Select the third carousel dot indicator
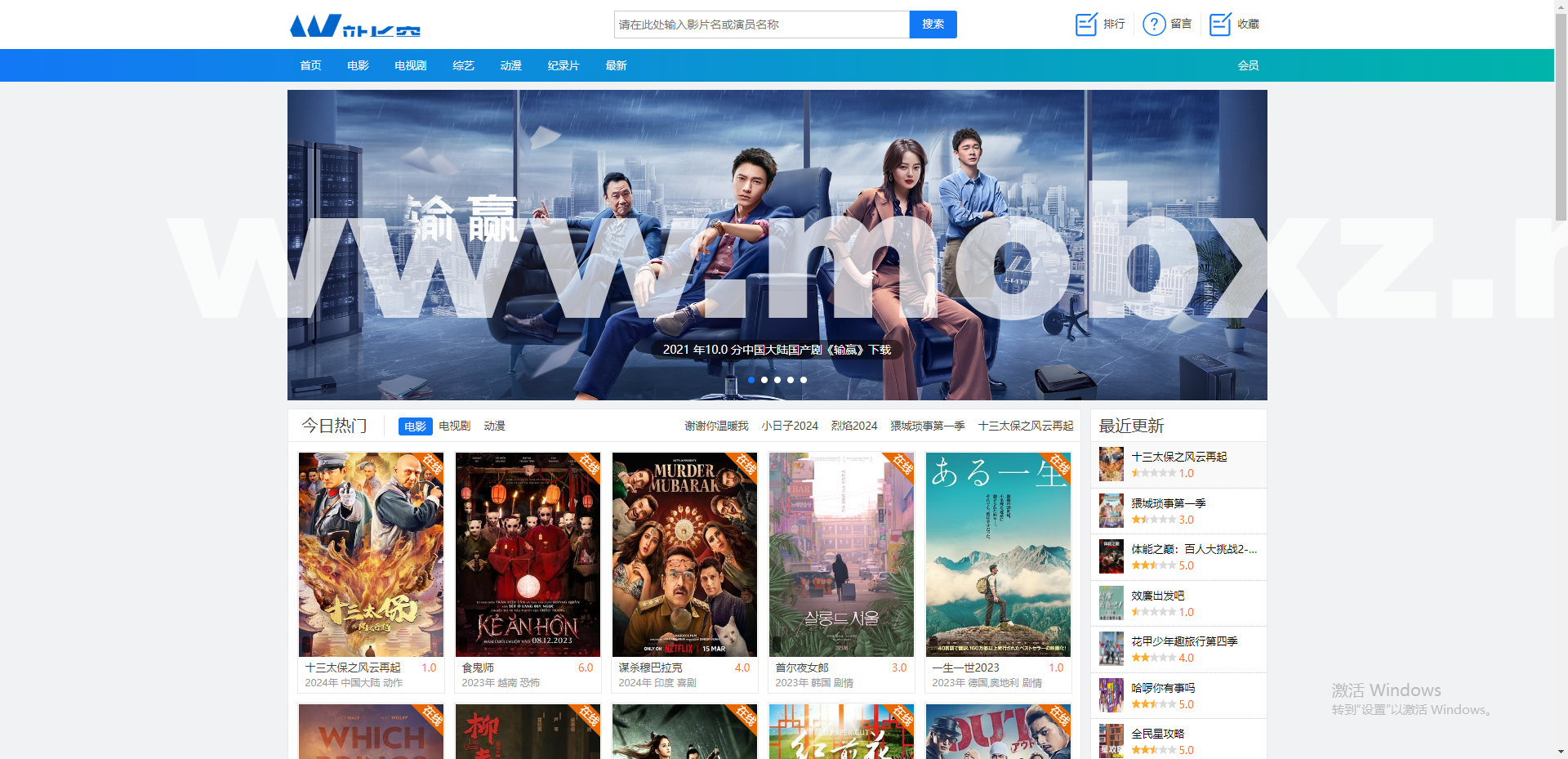This screenshot has height=759, width=1568. point(777,380)
